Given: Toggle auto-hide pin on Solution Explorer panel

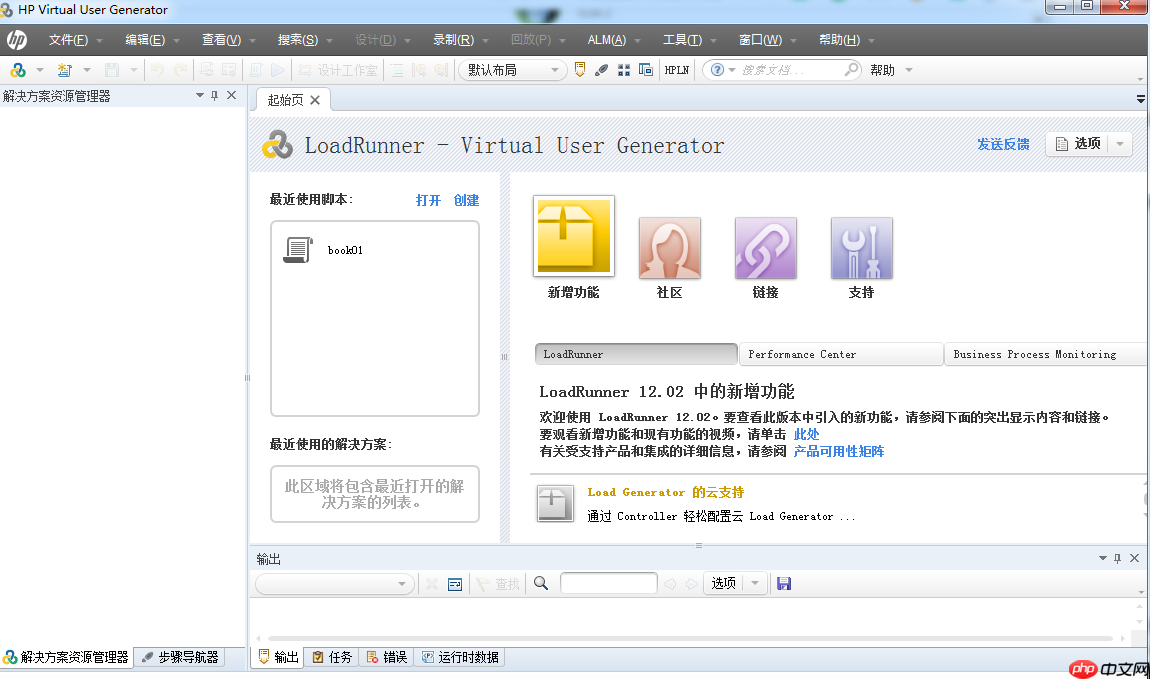Looking at the screenshot, I should click(214, 96).
